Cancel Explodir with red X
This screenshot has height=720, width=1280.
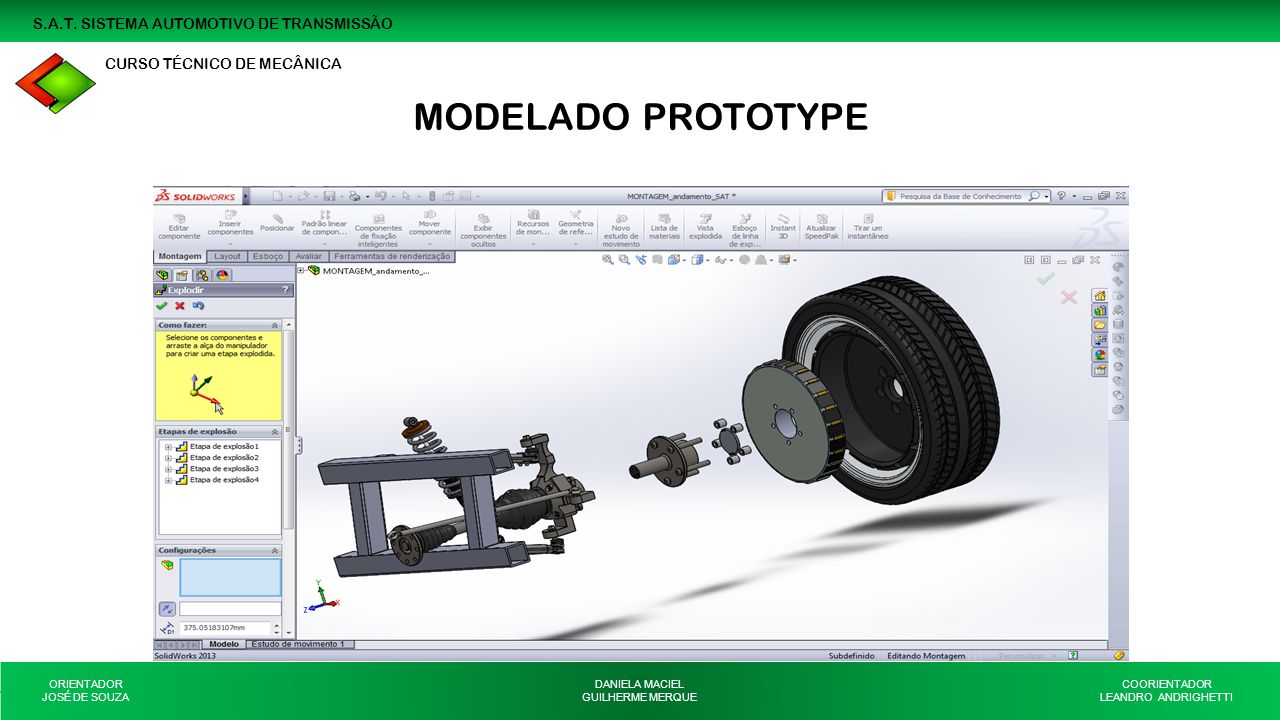180,306
